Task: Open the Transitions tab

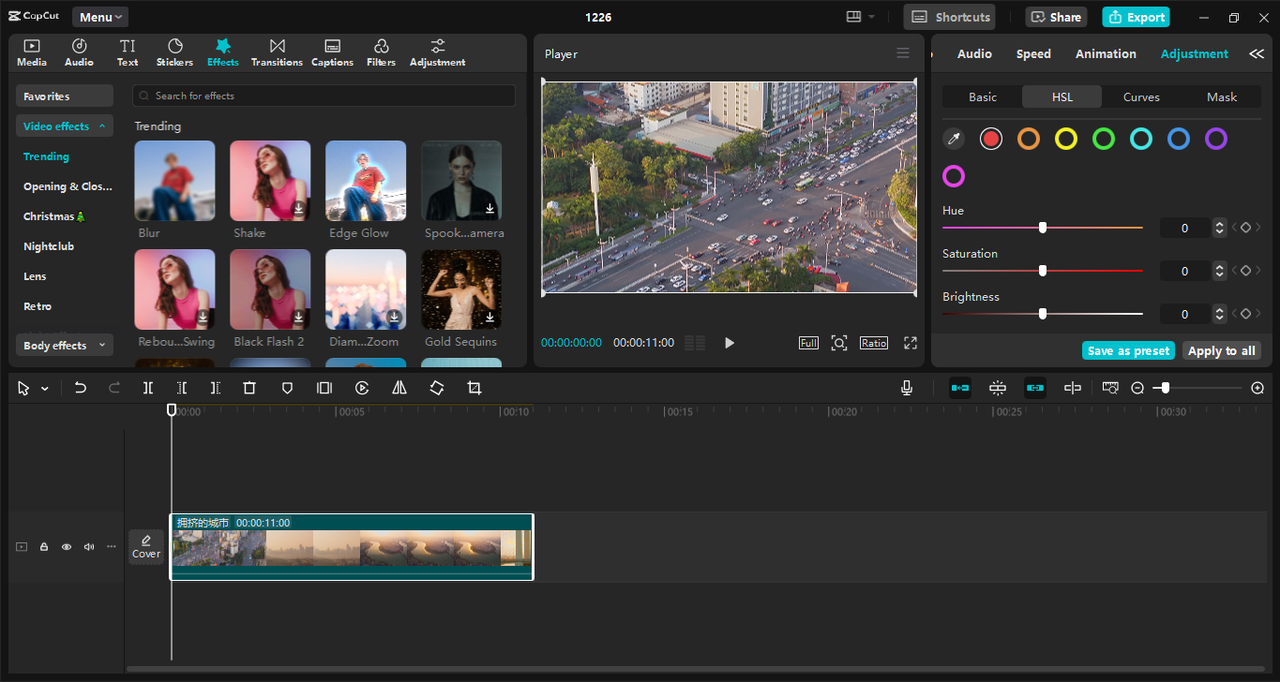Action: click(x=276, y=52)
